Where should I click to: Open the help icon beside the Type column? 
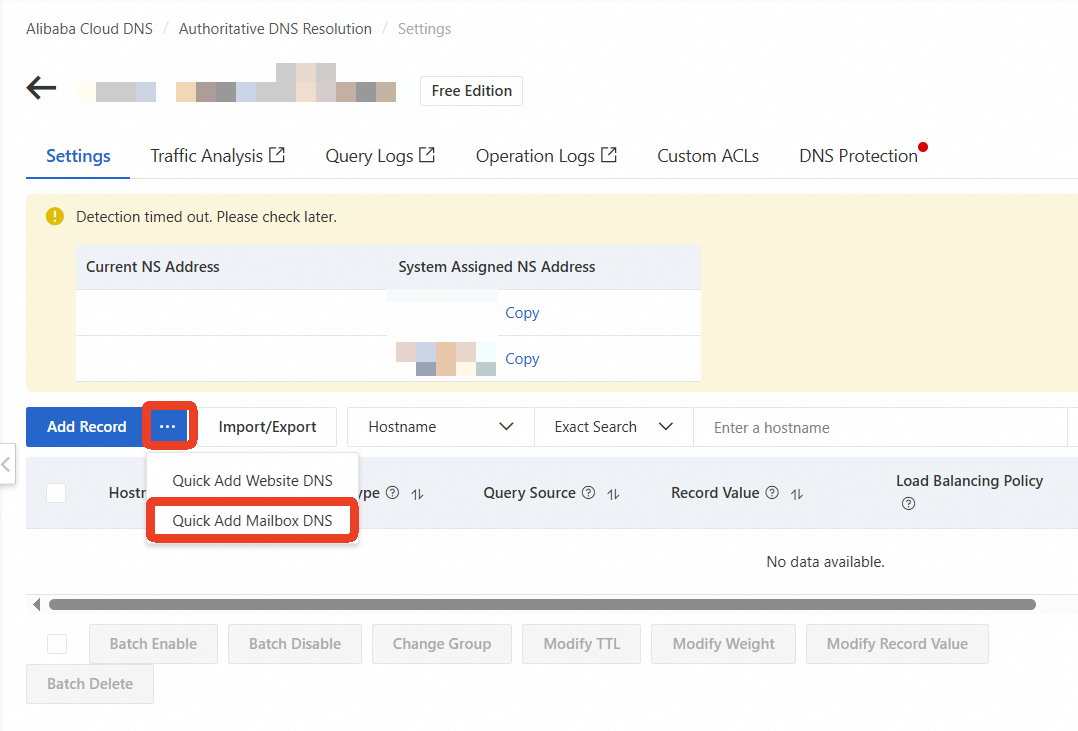393,492
